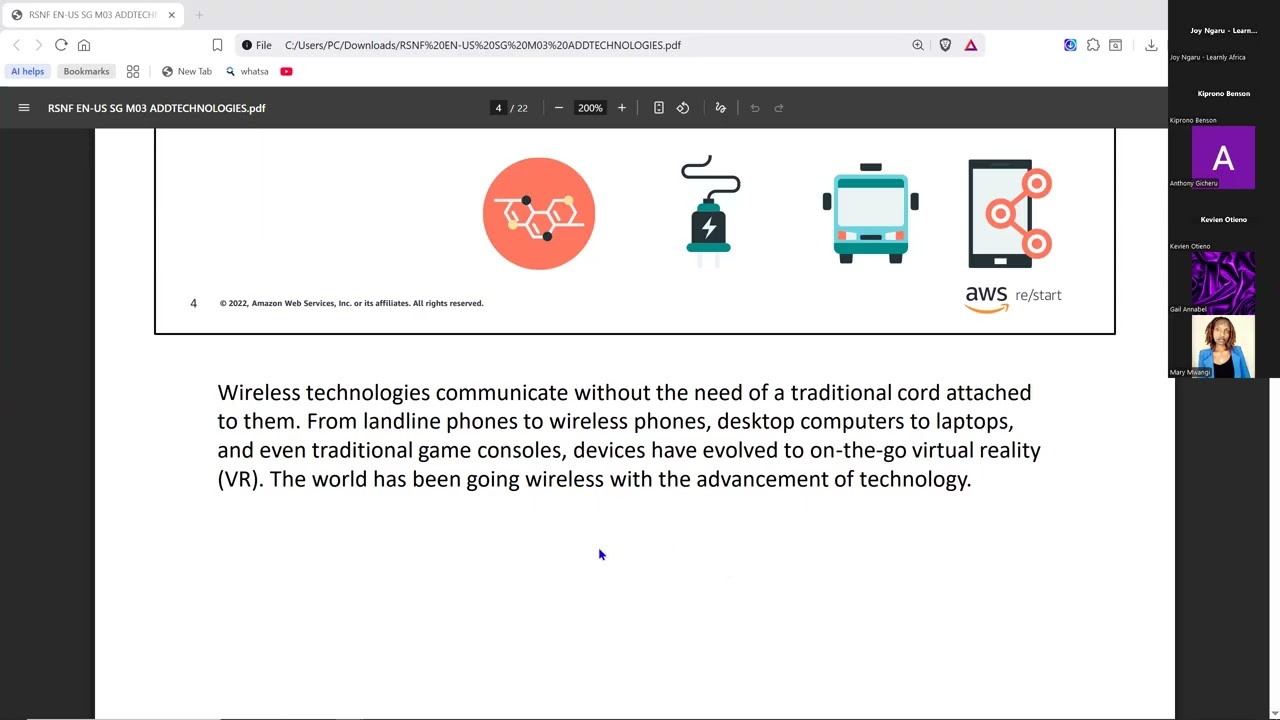
Task: Zoom out the PDF document
Action: (x=558, y=108)
